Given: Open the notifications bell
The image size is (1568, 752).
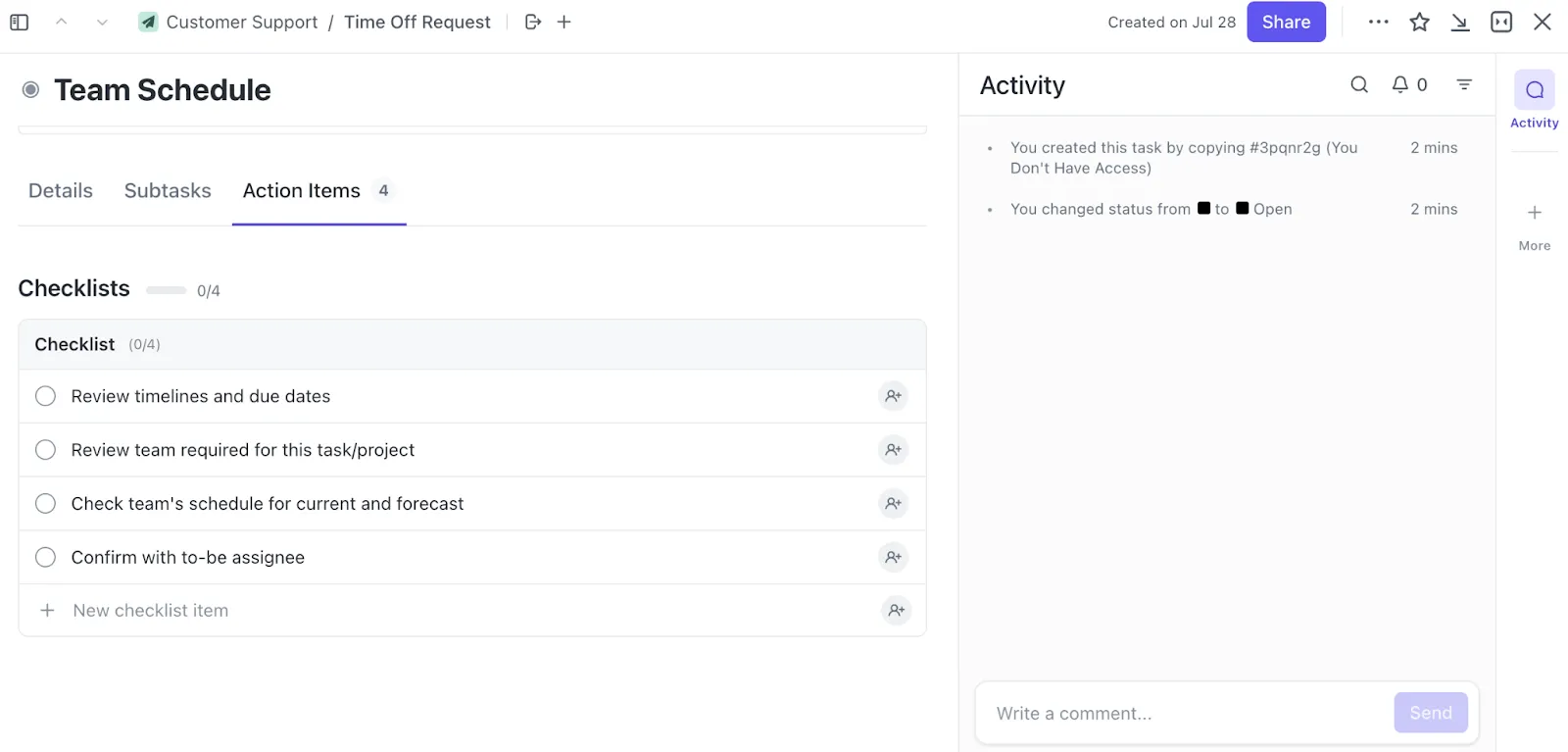Looking at the screenshot, I should (x=1400, y=84).
